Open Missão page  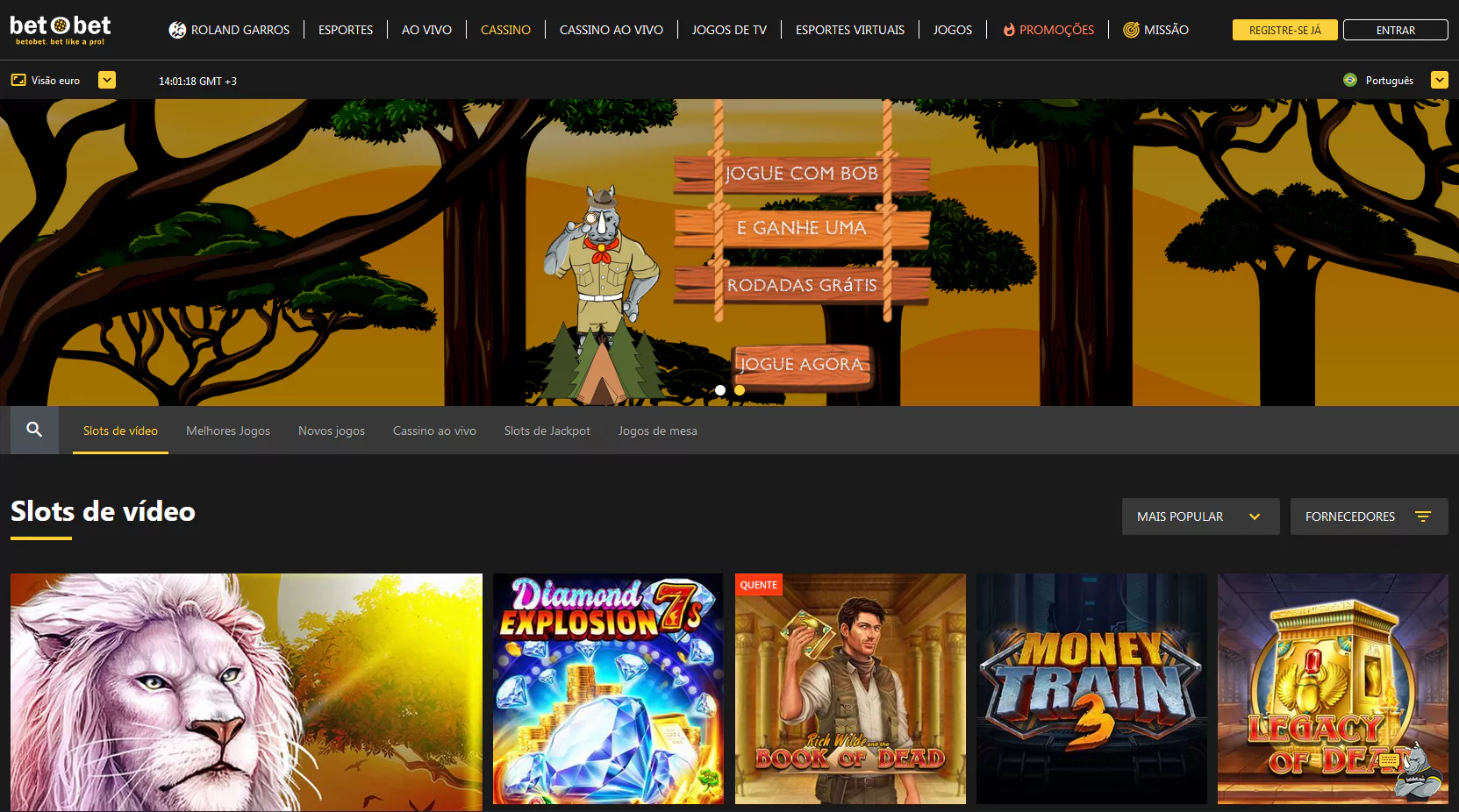point(1156,30)
